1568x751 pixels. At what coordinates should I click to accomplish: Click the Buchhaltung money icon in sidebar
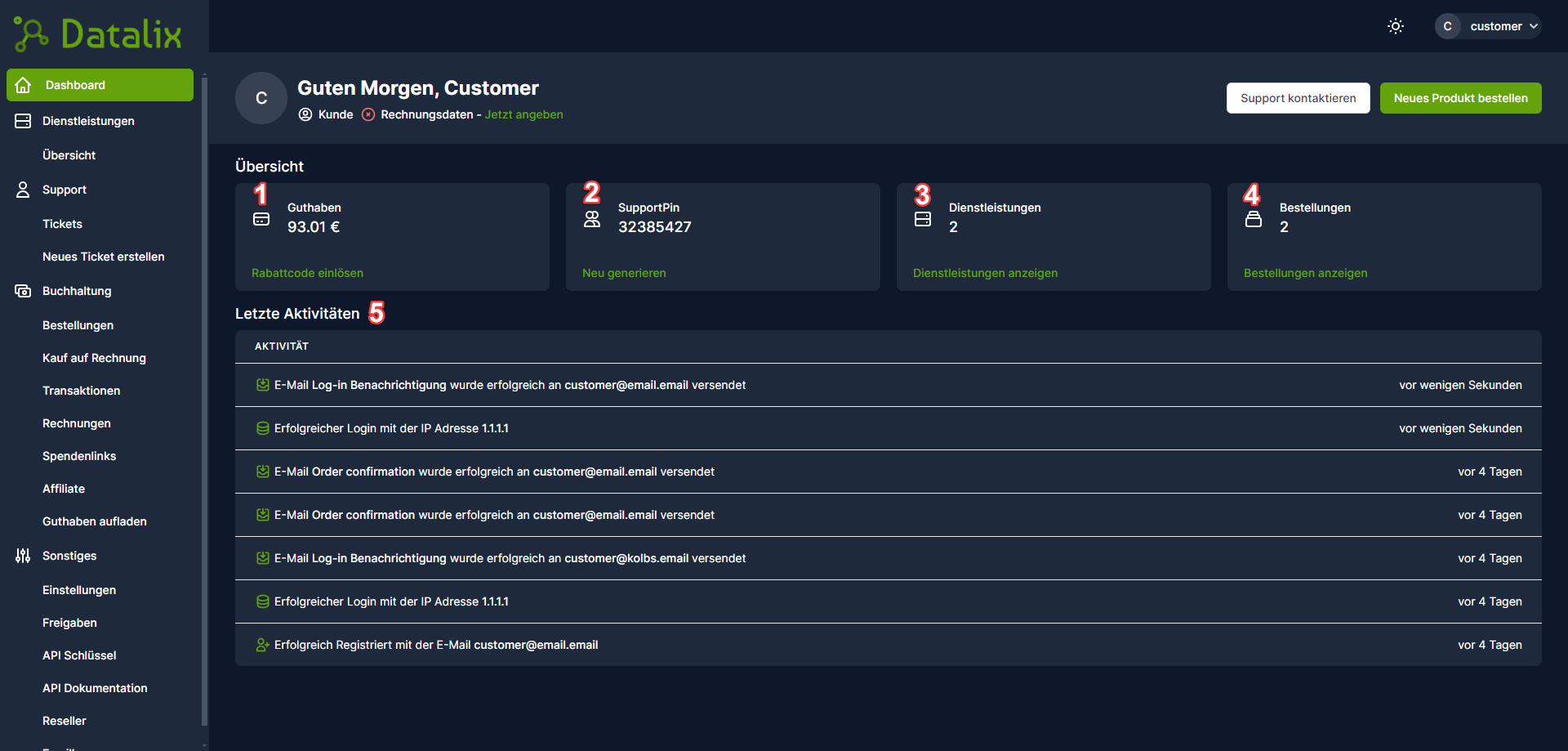pos(23,291)
